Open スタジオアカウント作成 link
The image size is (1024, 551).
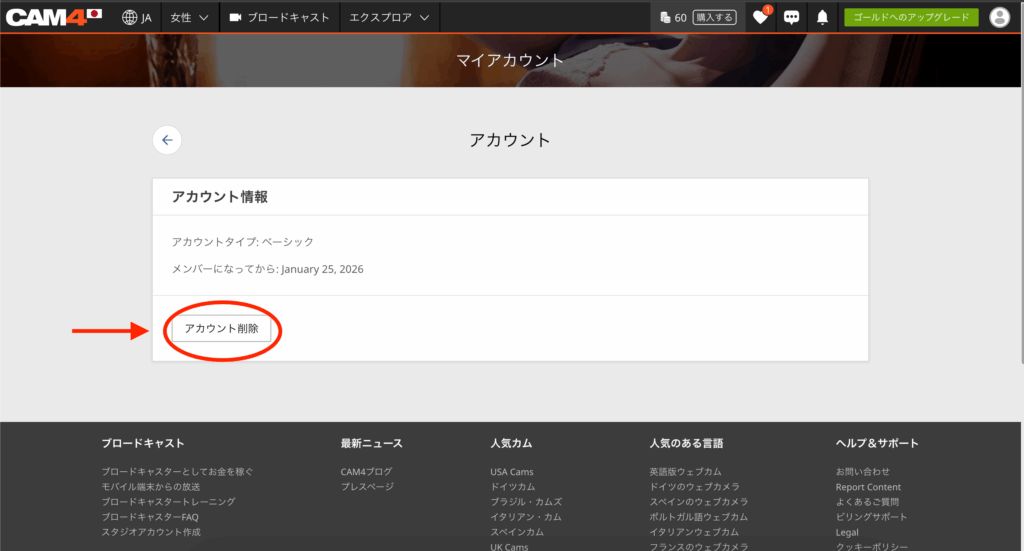[x=151, y=531]
